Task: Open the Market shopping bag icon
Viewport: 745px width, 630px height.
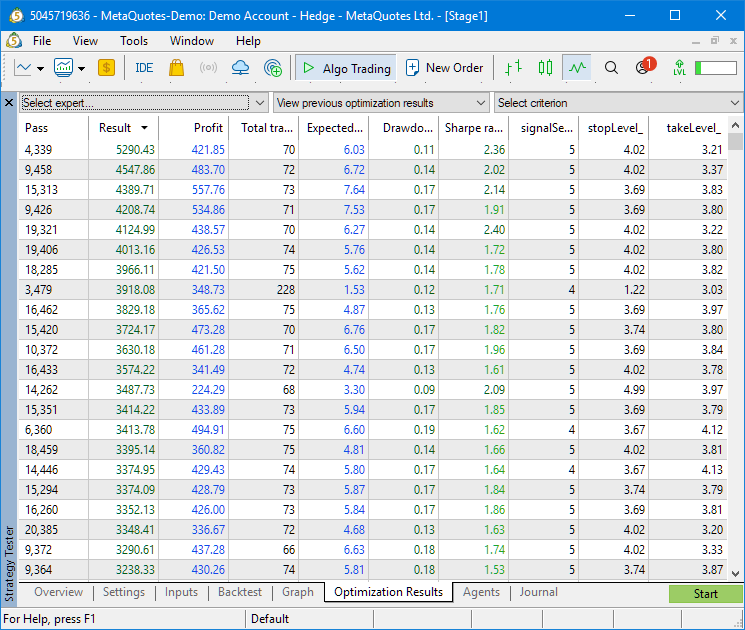Action: pos(176,68)
